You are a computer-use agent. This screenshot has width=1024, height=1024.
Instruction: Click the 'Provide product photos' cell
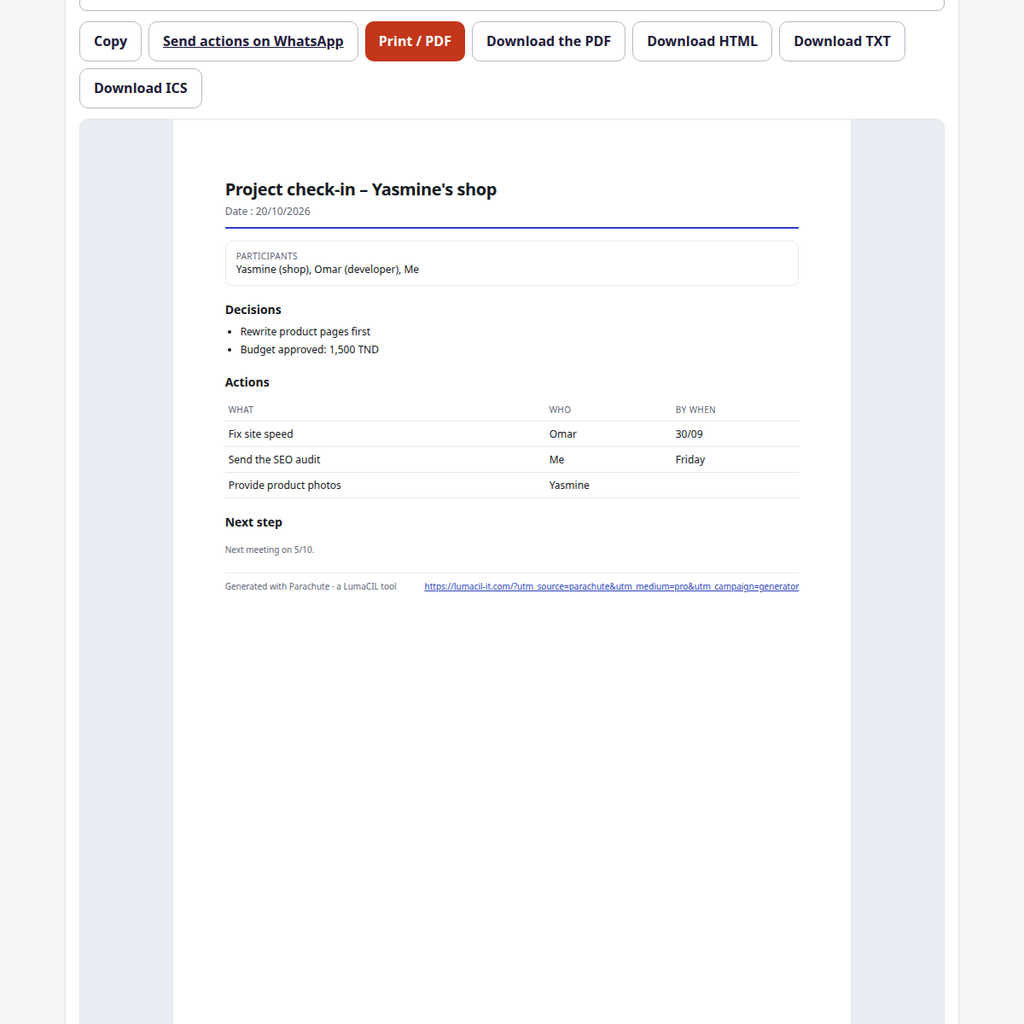[285, 485]
